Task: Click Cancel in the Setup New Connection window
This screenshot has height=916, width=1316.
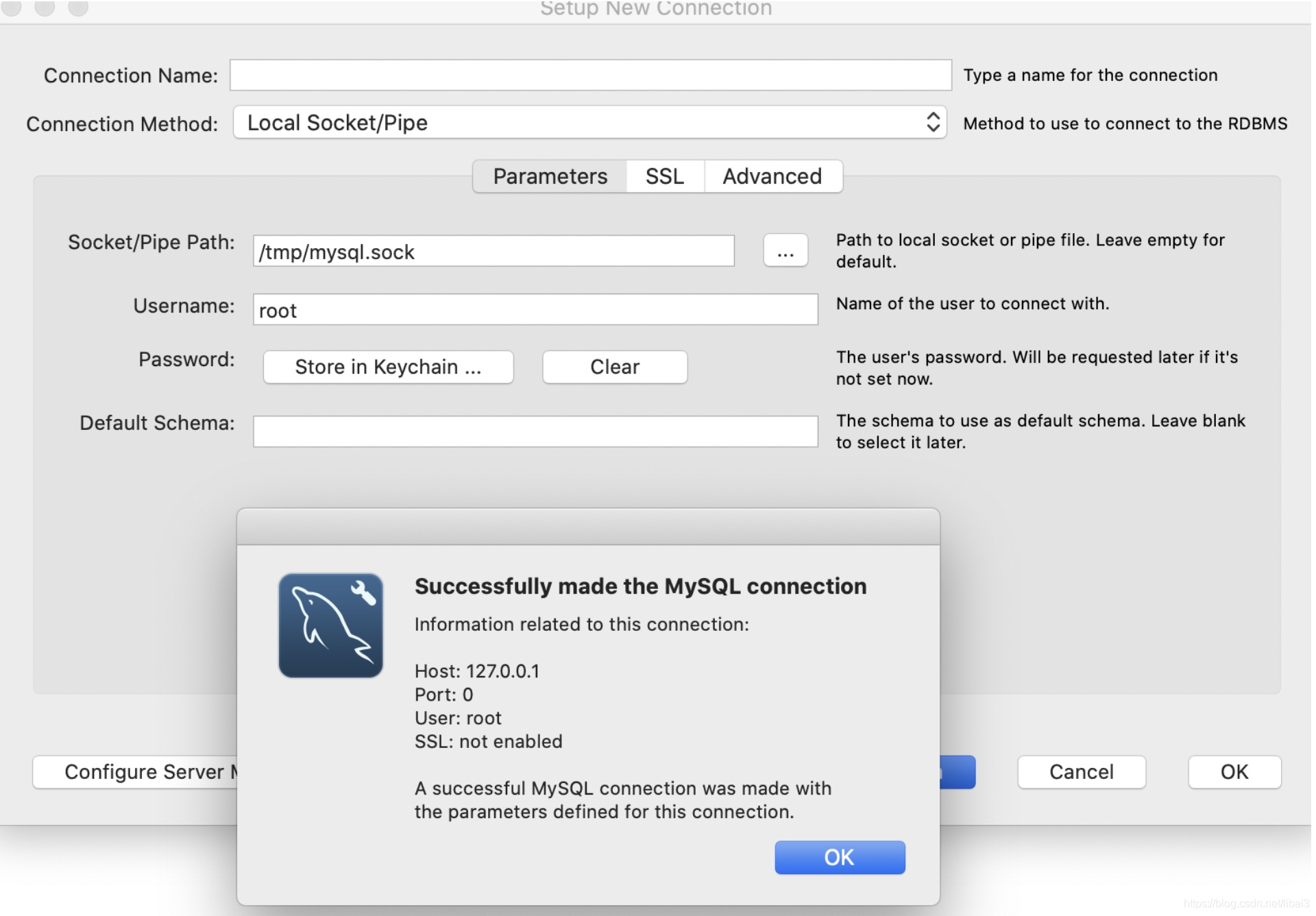Action: click(x=1082, y=772)
